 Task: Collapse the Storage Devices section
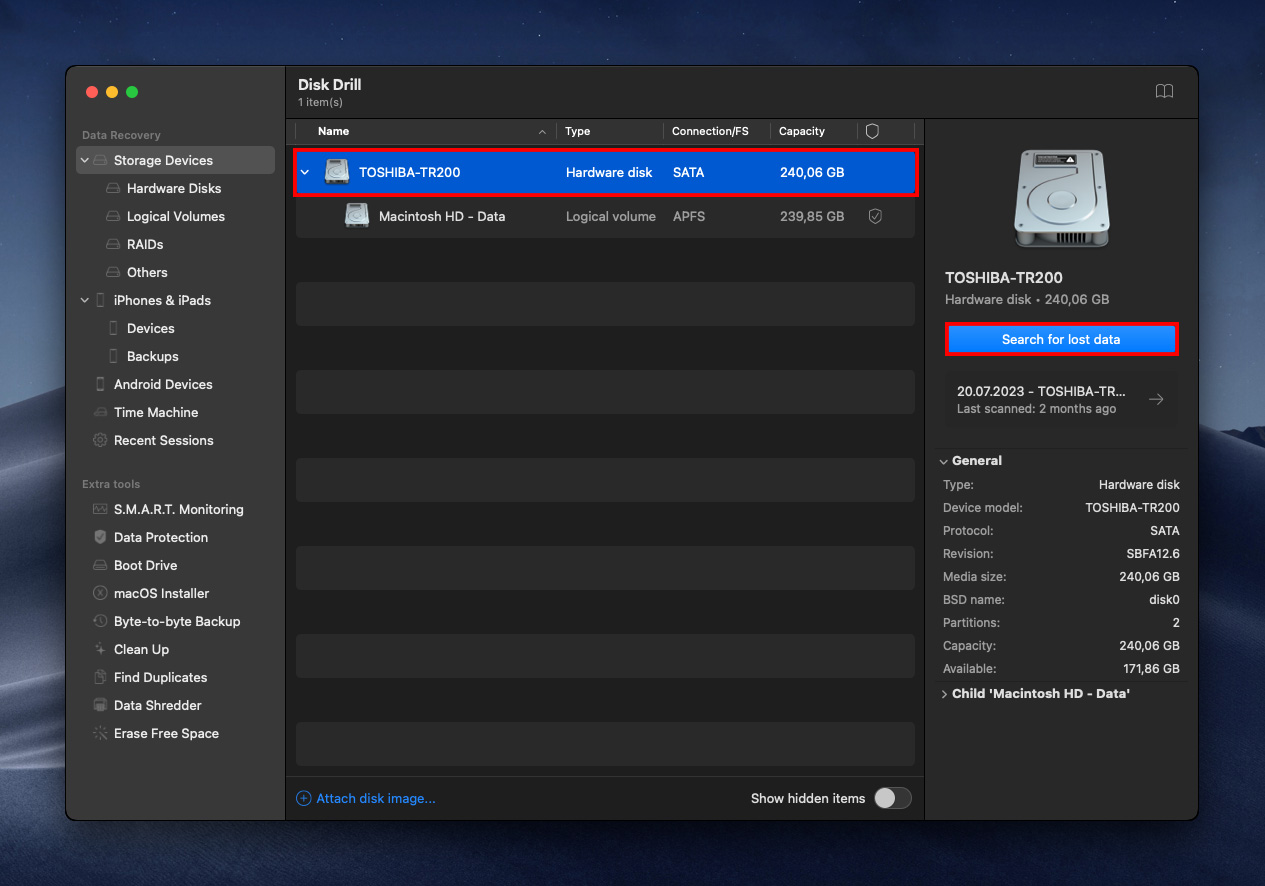[x=85, y=160]
